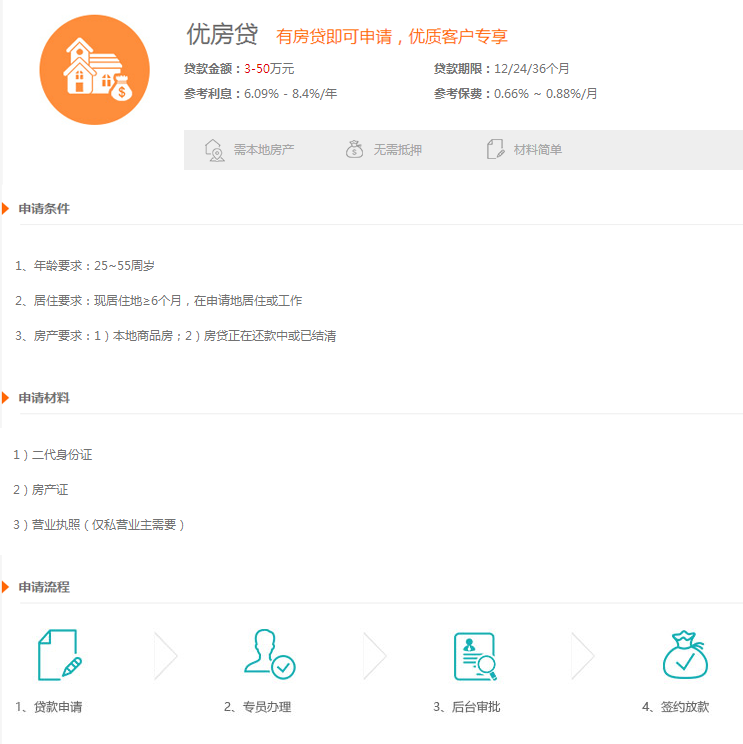Click the 申请材料 section heading
Image resolution: width=743 pixels, height=744 pixels.
coord(44,398)
